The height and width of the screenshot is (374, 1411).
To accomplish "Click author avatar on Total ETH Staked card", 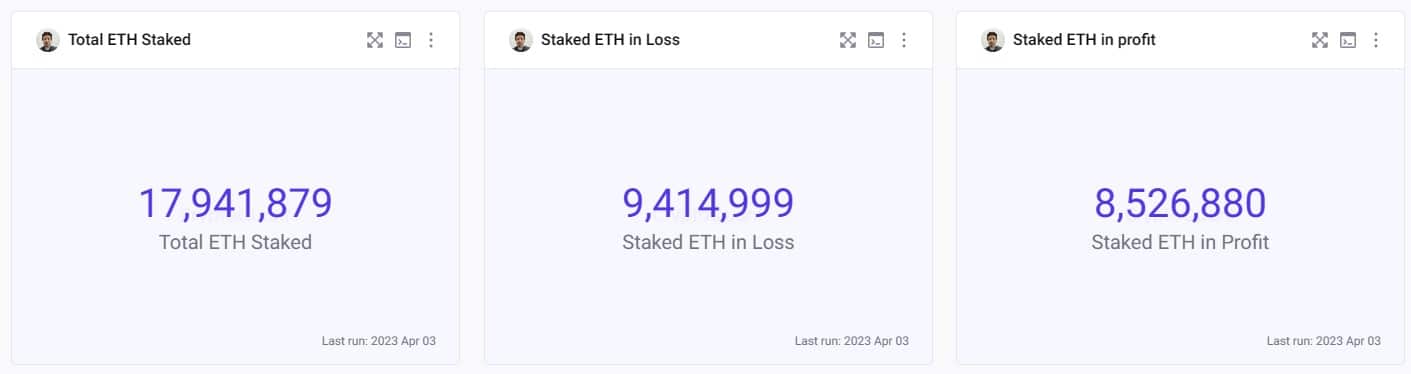I will [x=48, y=40].
